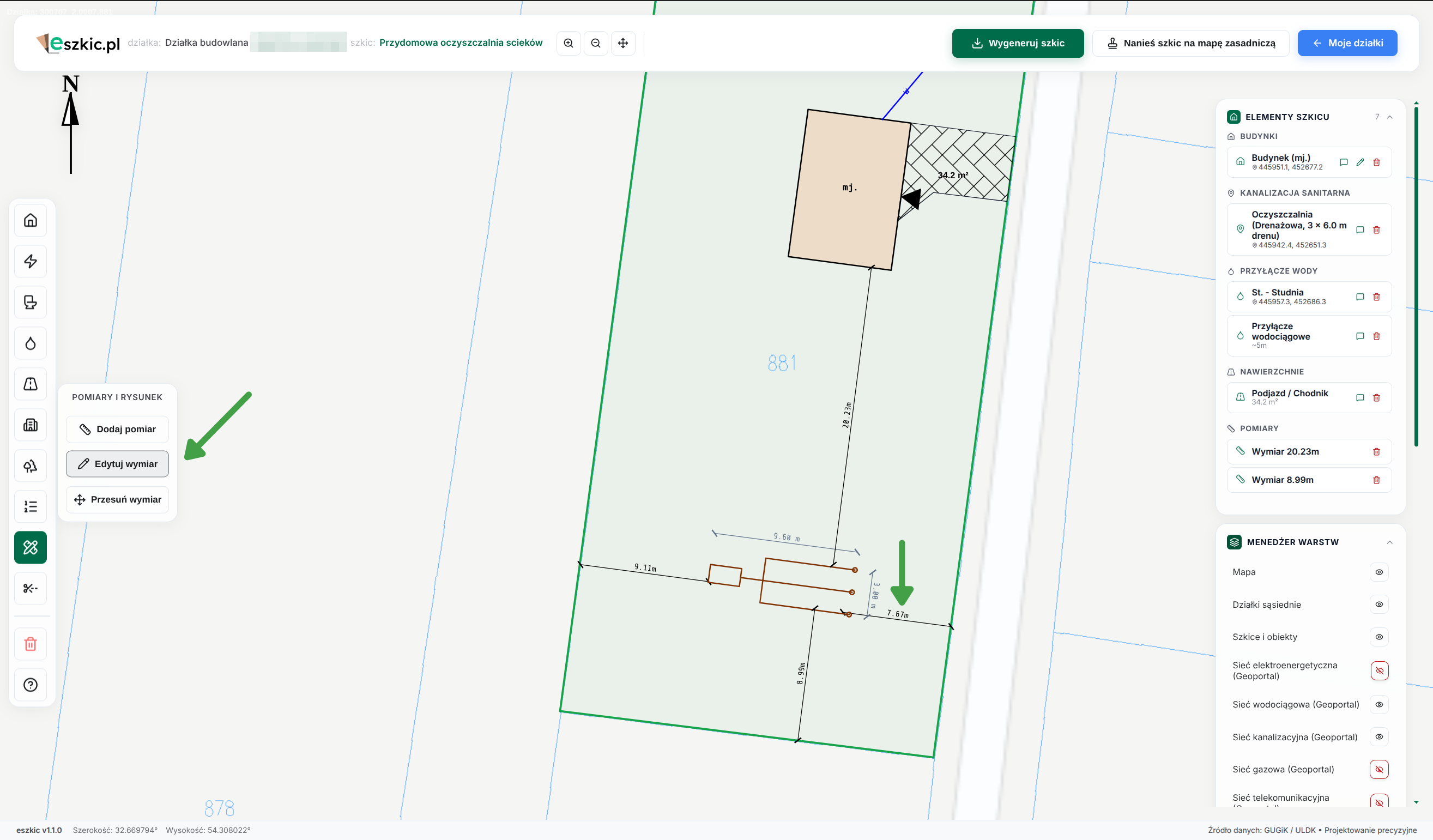
Task: Select the scissors cut tool
Action: click(31, 589)
